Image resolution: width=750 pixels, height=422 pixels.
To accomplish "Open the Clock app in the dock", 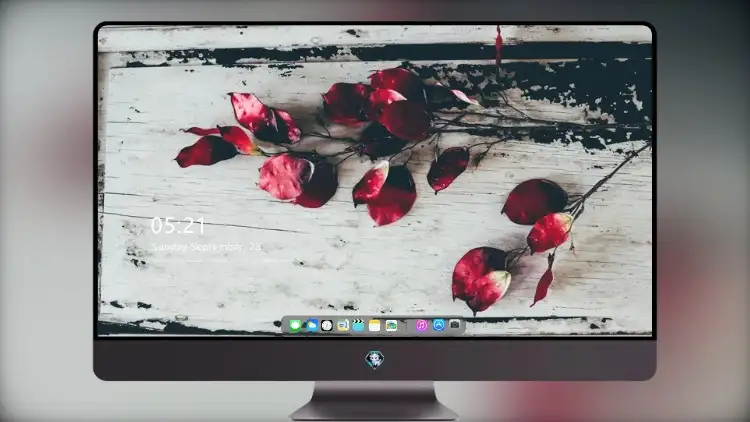I will tap(327, 326).
